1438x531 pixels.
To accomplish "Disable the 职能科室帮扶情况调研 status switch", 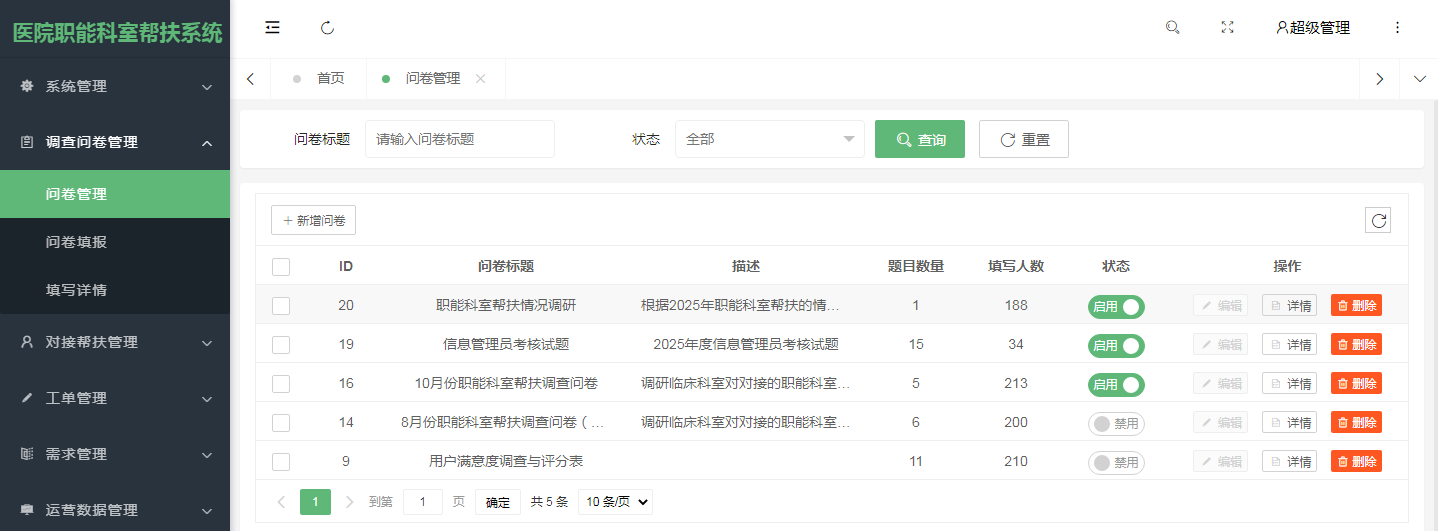I will [x=1116, y=306].
